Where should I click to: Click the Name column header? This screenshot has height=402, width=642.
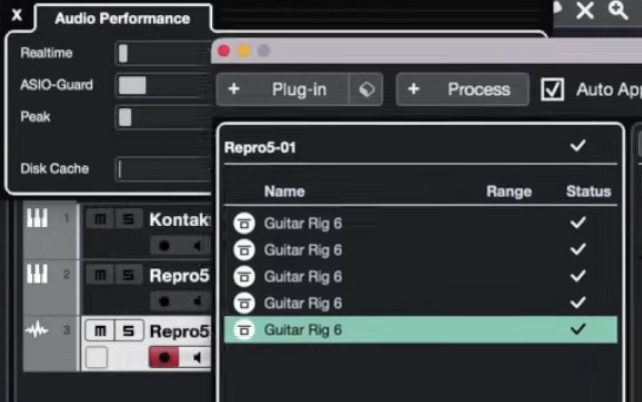click(x=284, y=191)
